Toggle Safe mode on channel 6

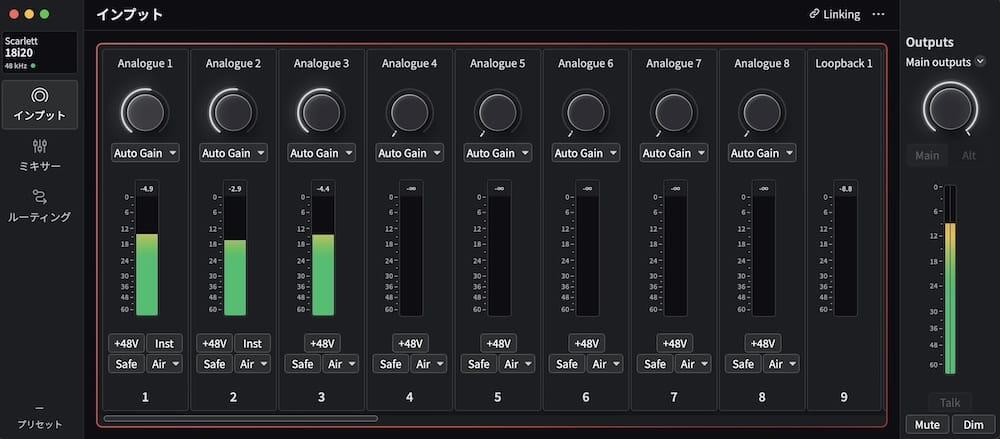(x=566, y=364)
